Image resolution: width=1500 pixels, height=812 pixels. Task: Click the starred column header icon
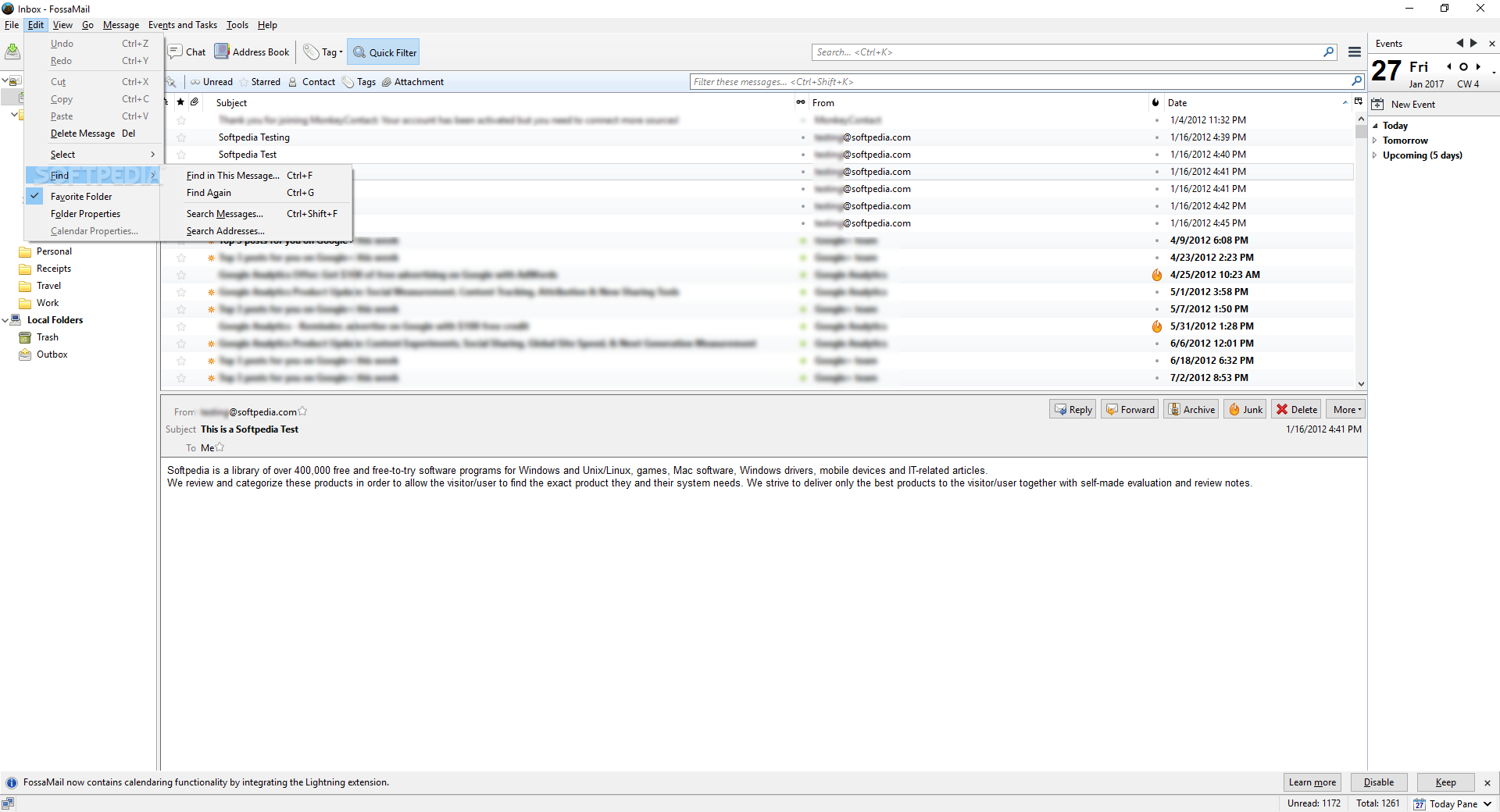[180, 102]
